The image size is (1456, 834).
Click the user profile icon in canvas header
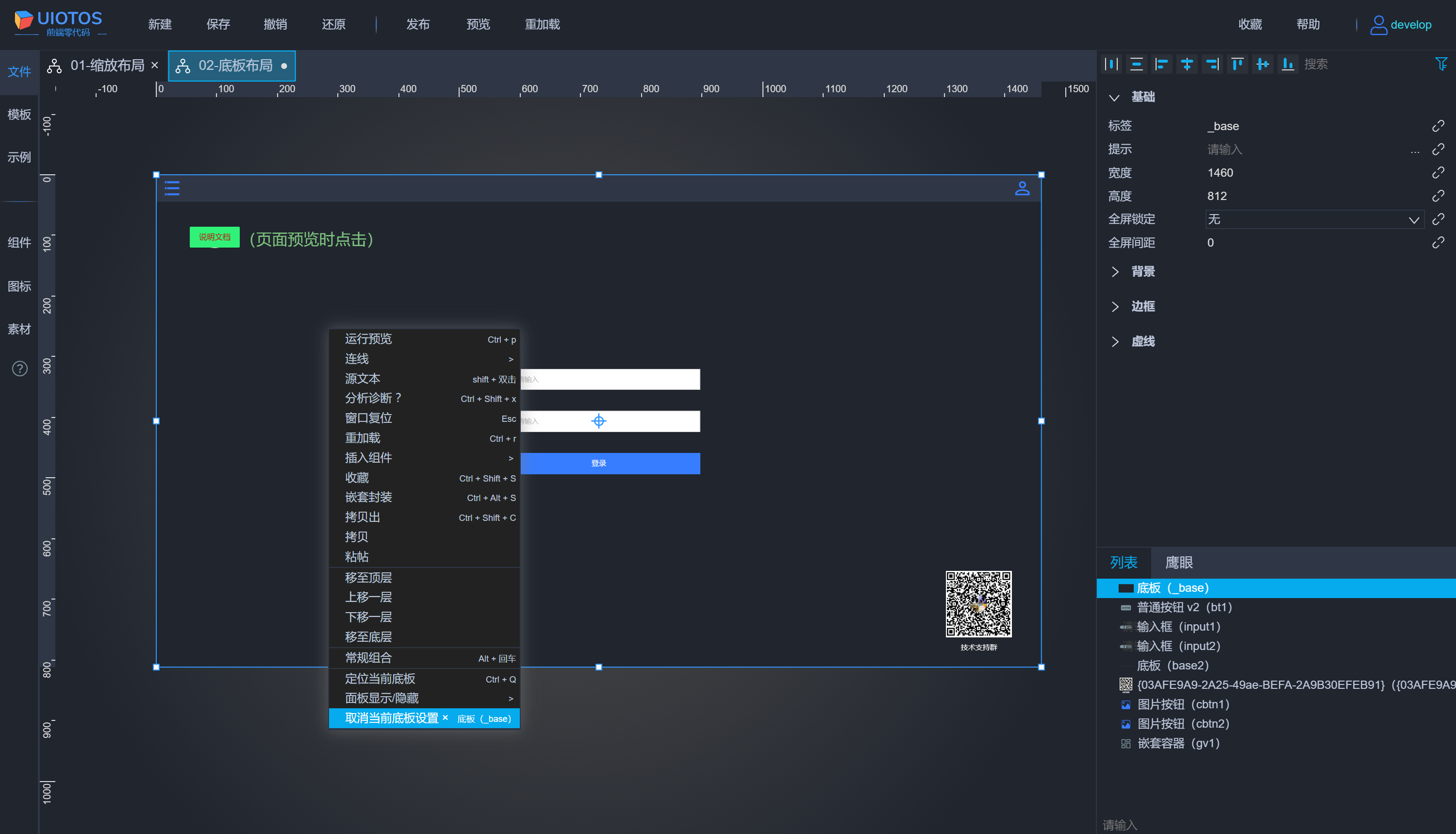[x=1022, y=188]
